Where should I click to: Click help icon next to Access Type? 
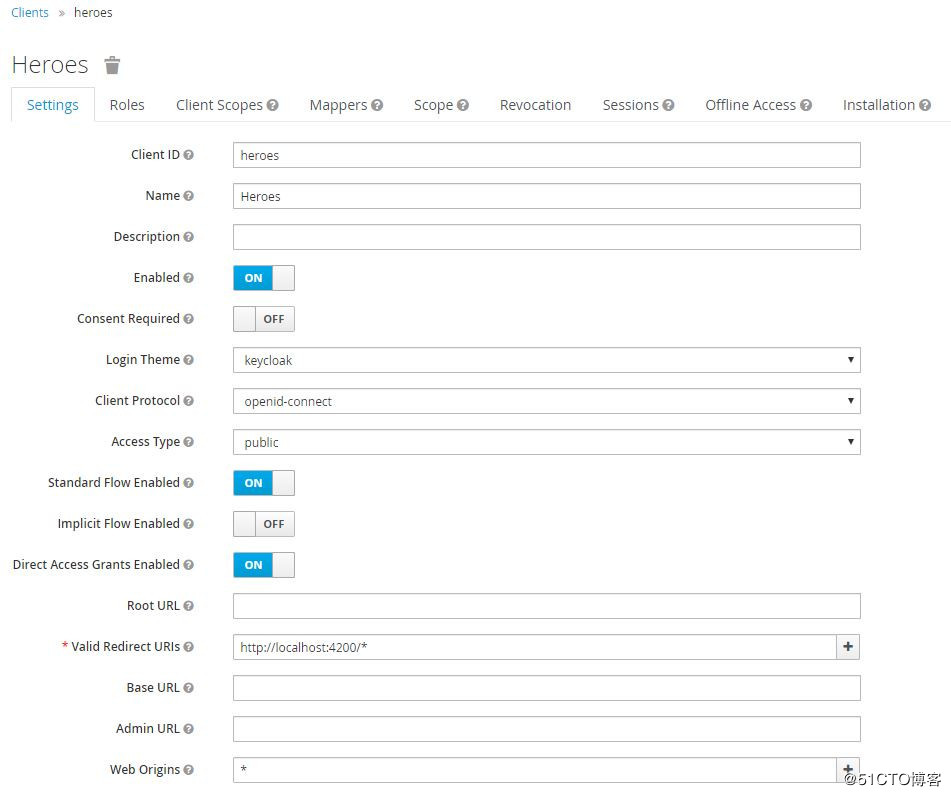coord(189,442)
